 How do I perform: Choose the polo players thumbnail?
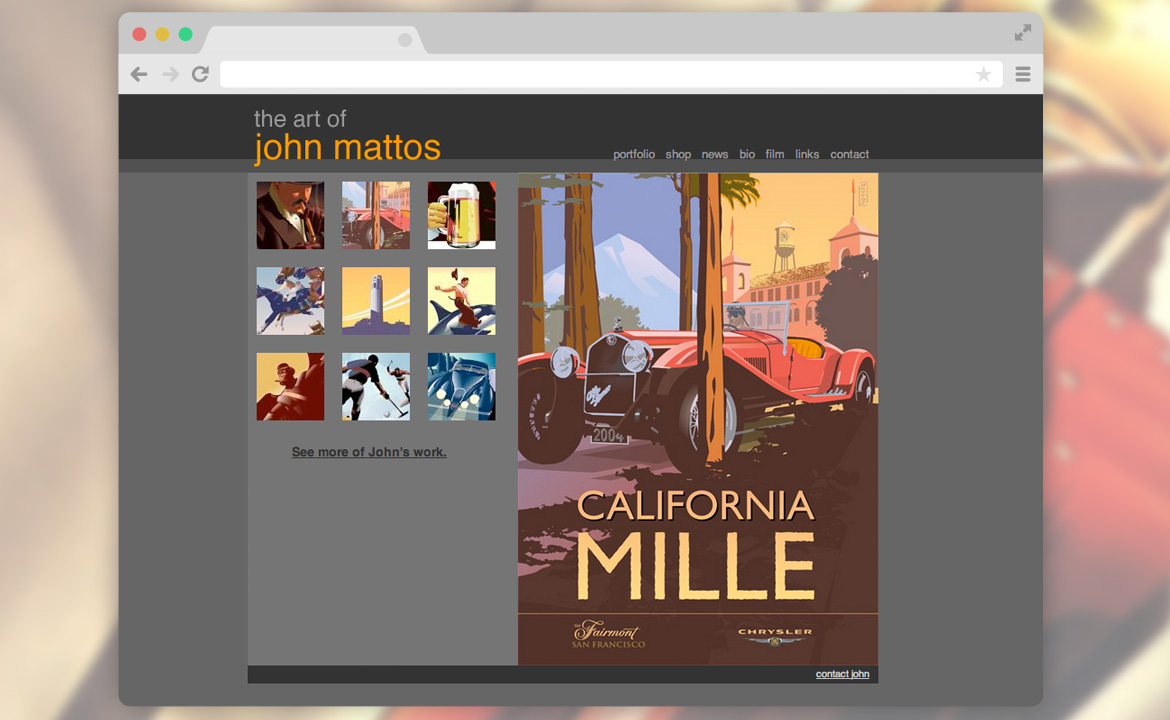(376, 387)
